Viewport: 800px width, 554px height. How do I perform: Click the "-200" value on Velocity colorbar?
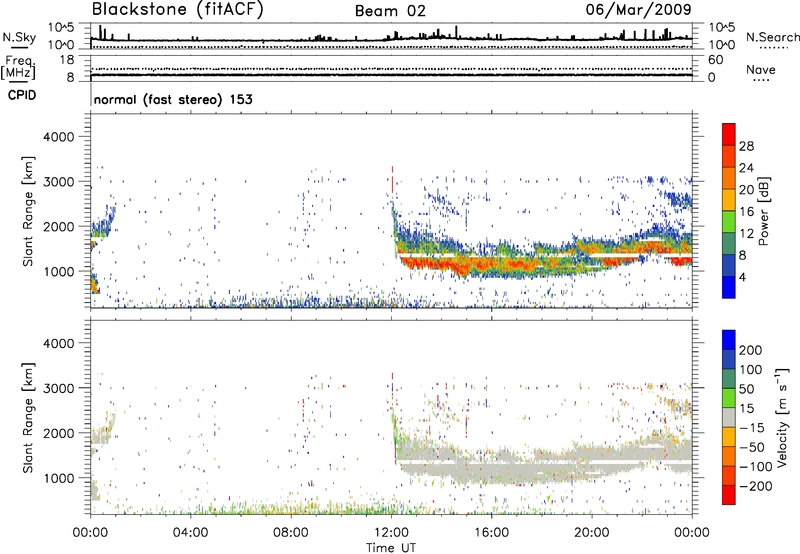(x=755, y=486)
